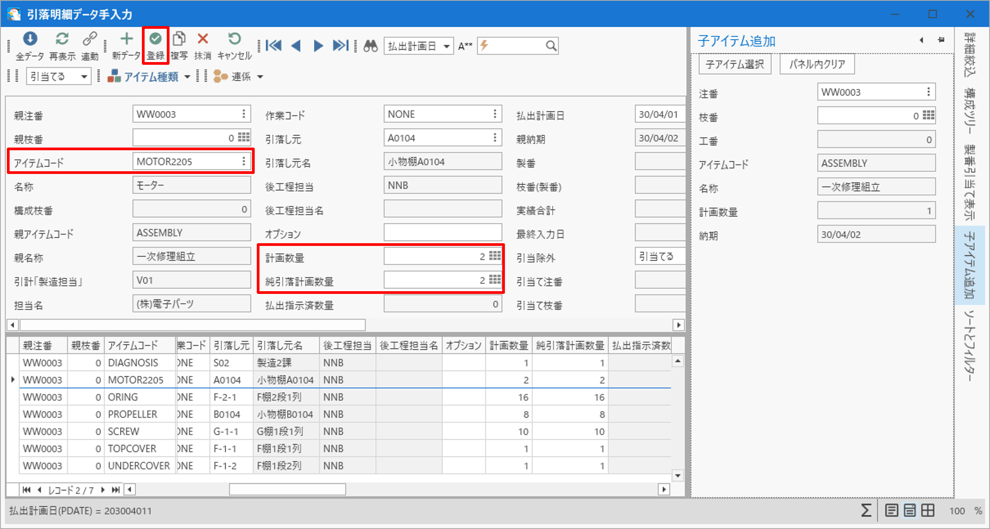The image size is (990, 529).
Task: Click the 全データ download icon
Action: (30, 40)
